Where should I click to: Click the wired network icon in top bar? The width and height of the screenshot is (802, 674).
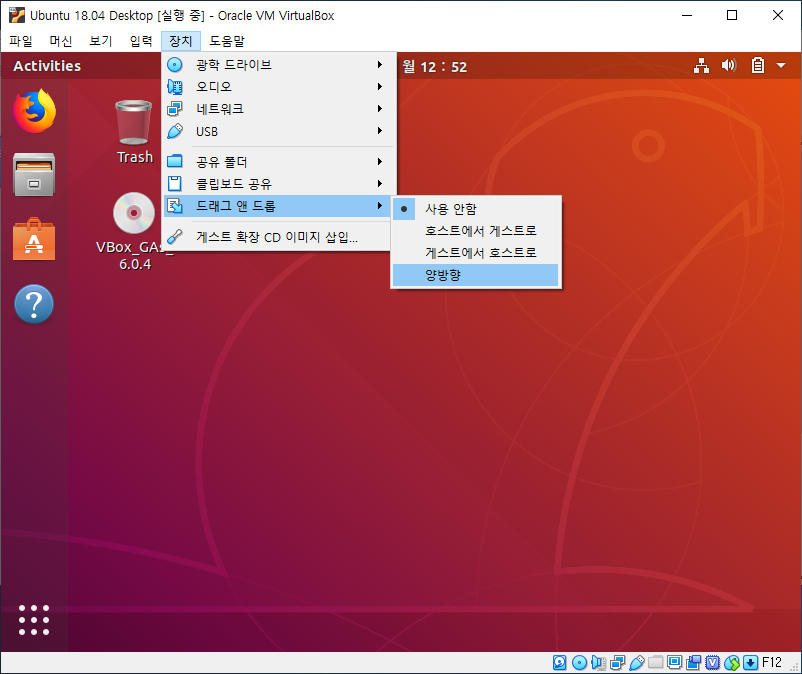[x=701, y=65]
